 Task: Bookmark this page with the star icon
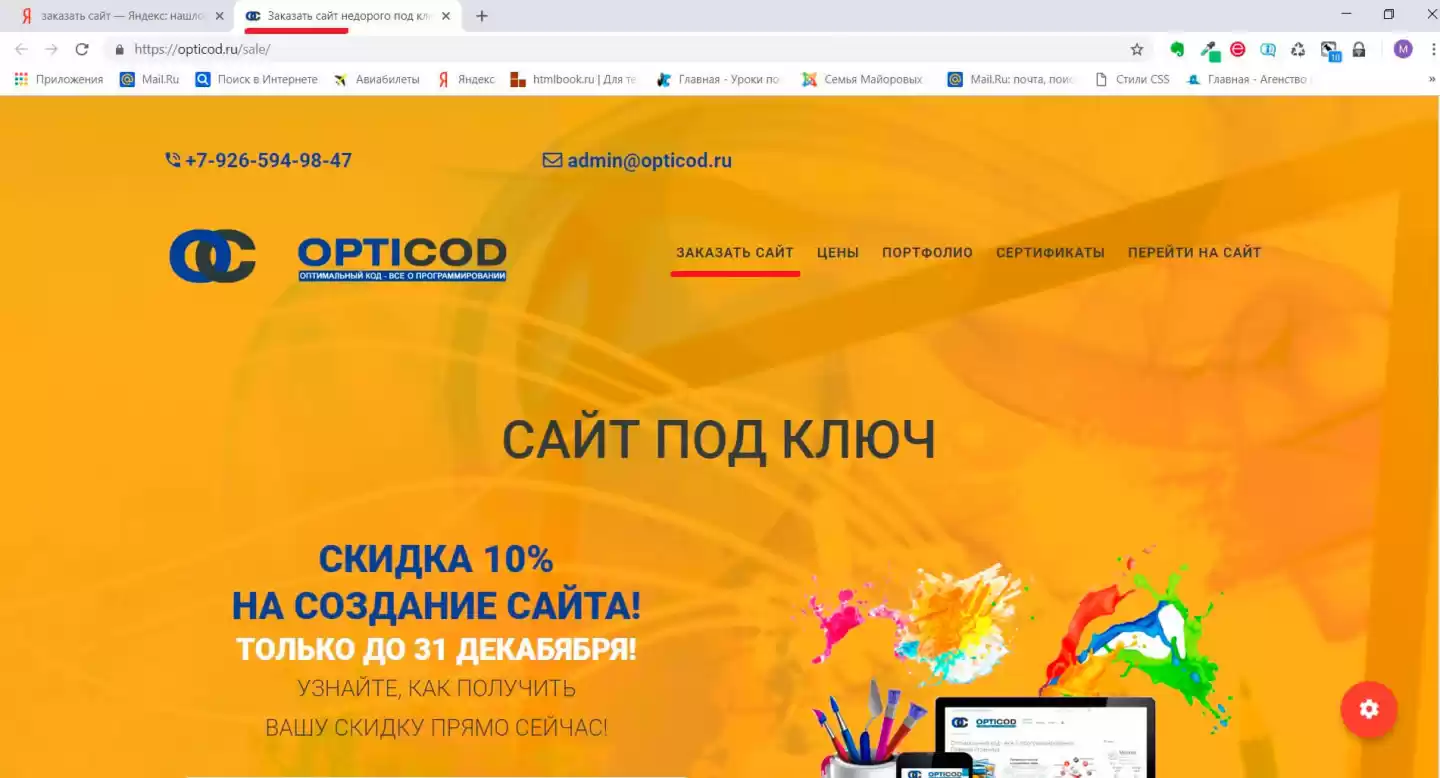(x=1137, y=49)
